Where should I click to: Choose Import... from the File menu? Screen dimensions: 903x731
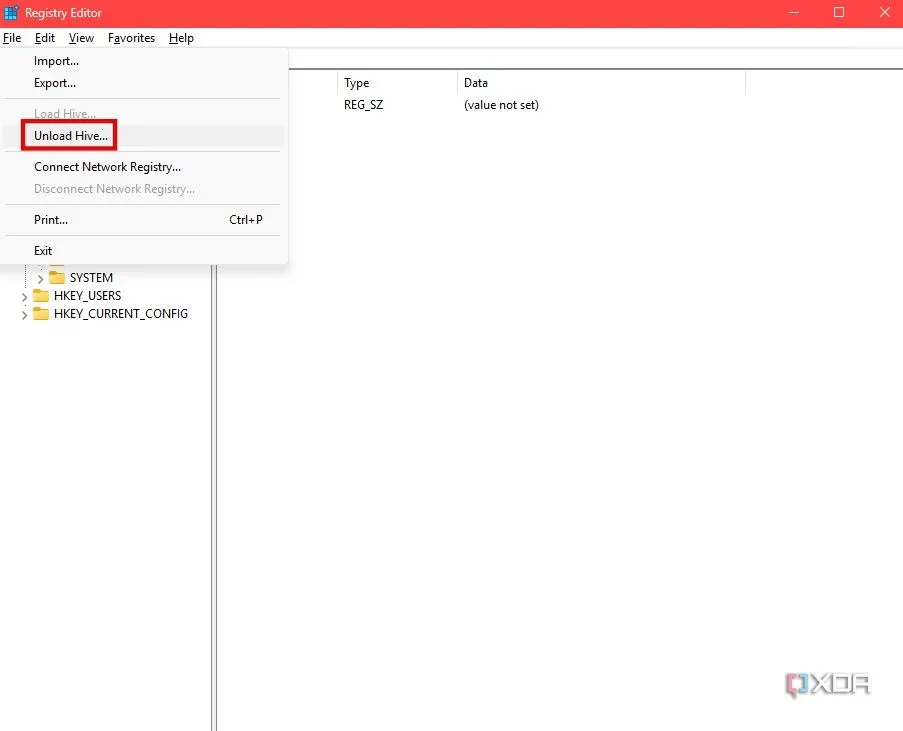[143, 61]
